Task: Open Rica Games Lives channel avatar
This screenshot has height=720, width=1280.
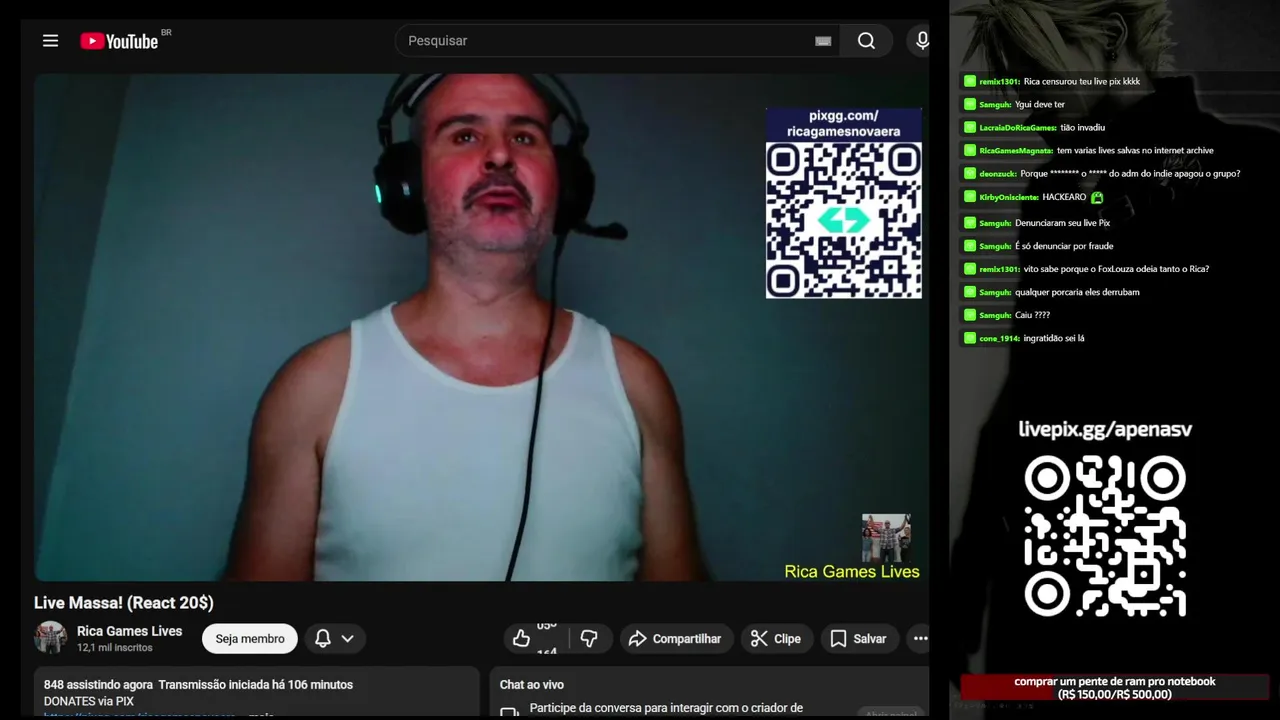Action: pyautogui.click(x=51, y=638)
